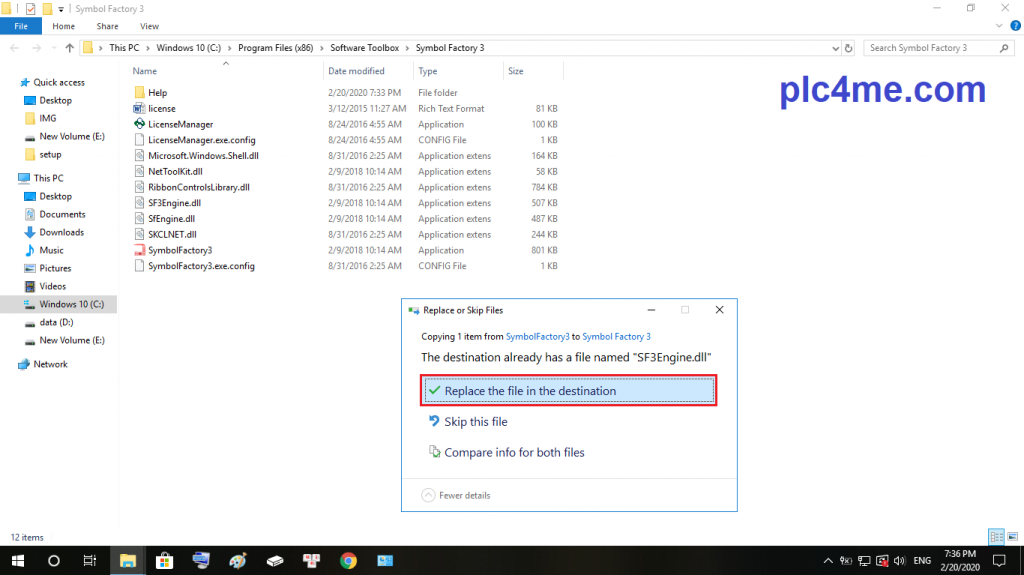The height and width of the screenshot is (575, 1024).
Task: Click Compare info for both files
Action: [514, 452]
